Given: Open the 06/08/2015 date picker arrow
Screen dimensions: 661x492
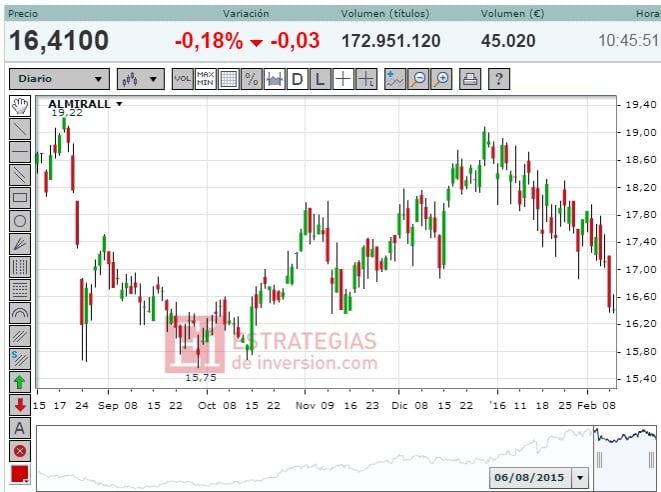Looking at the screenshot, I should 580,478.
